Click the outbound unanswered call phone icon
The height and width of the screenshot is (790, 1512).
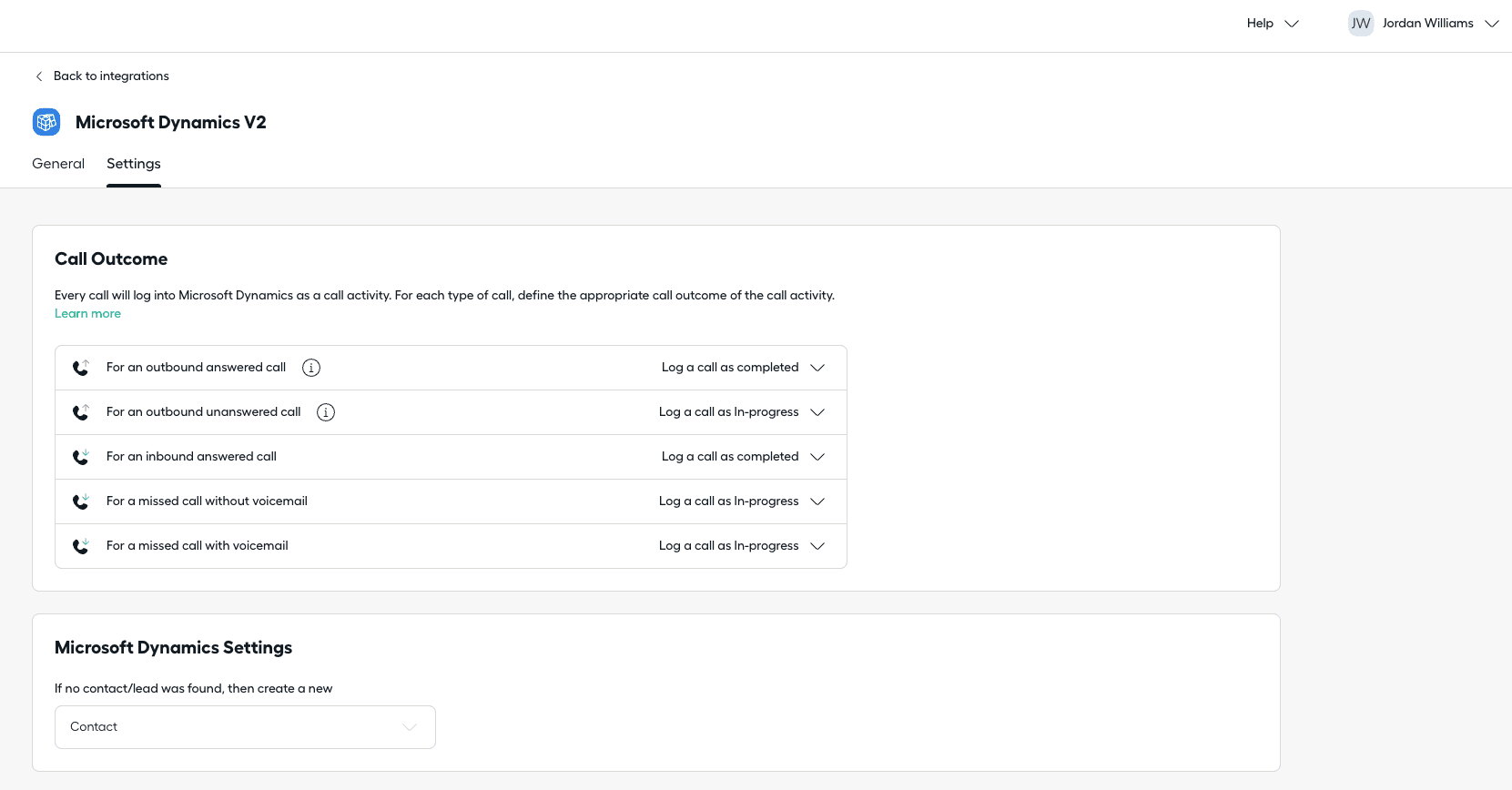click(x=81, y=412)
